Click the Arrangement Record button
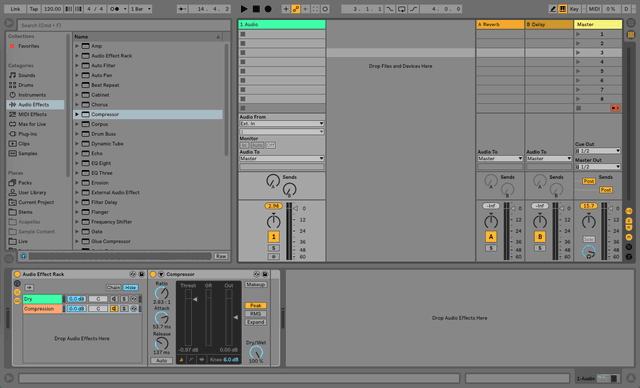Viewport: 640px width, 388px height. point(268,9)
